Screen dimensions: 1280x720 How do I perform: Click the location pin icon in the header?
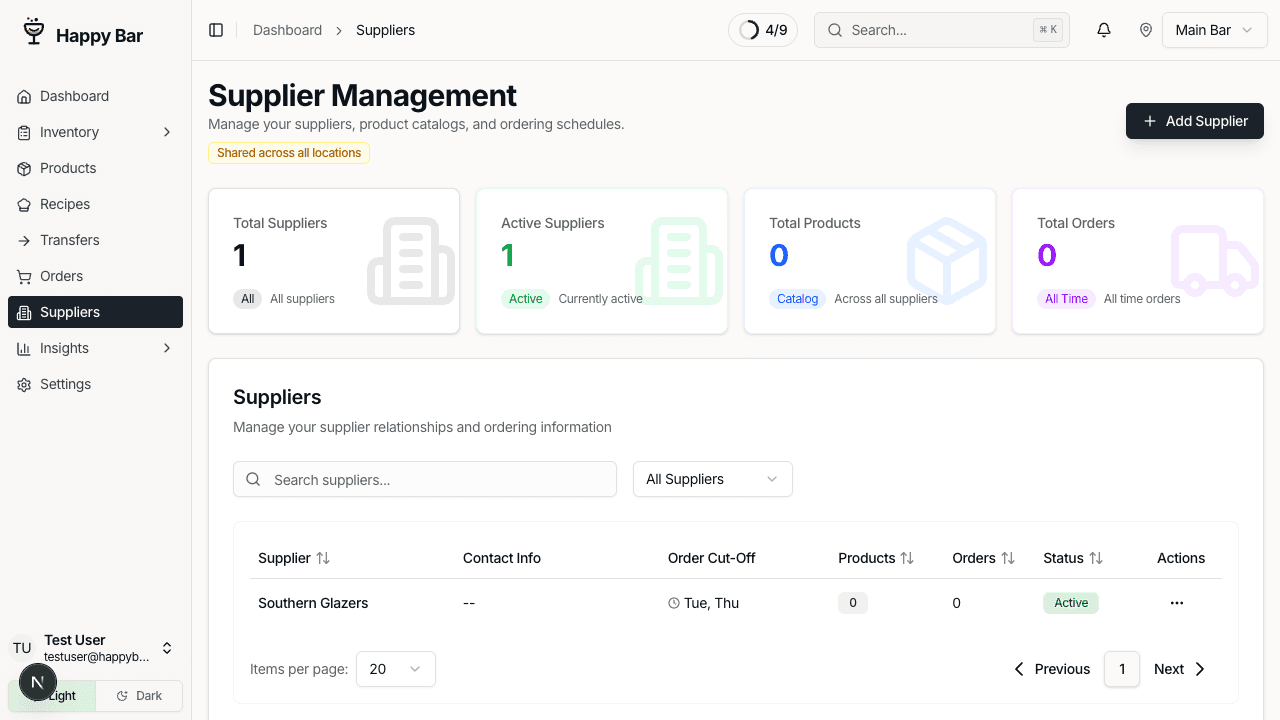click(x=1146, y=30)
